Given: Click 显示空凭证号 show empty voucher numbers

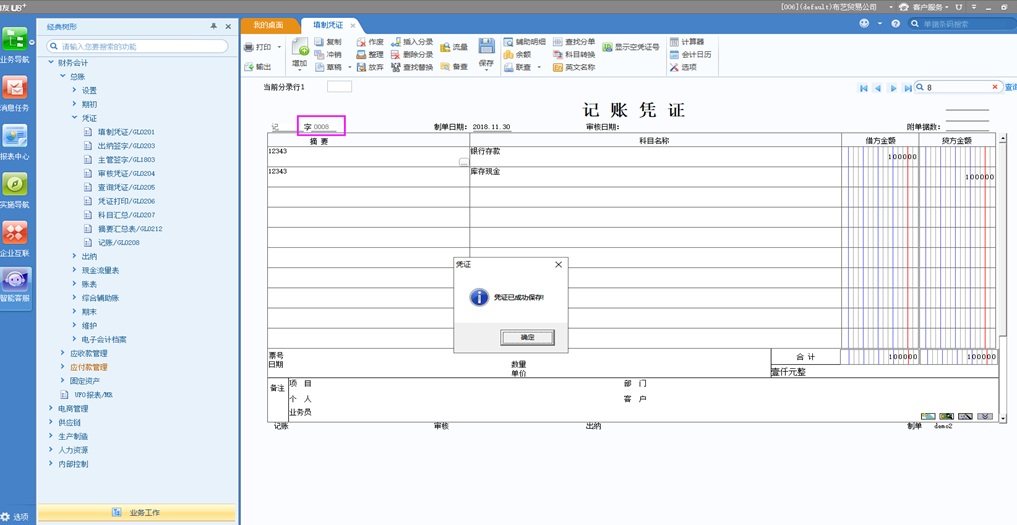Looking at the screenshot, I should pyautogui.click(x=631, y=47).
